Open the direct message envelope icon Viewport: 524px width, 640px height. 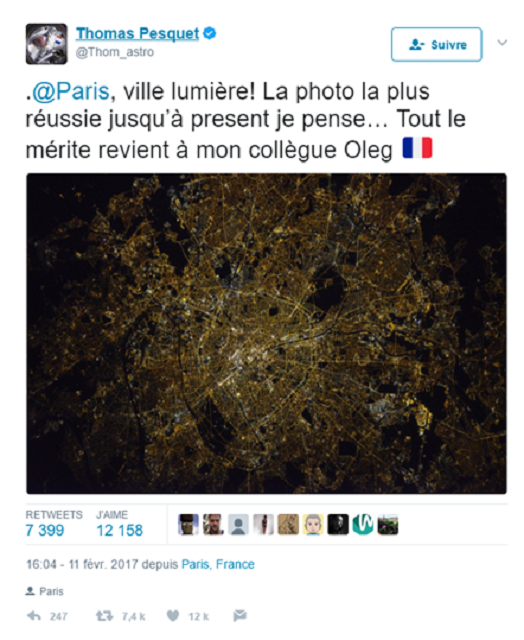[x=240, y=616]
